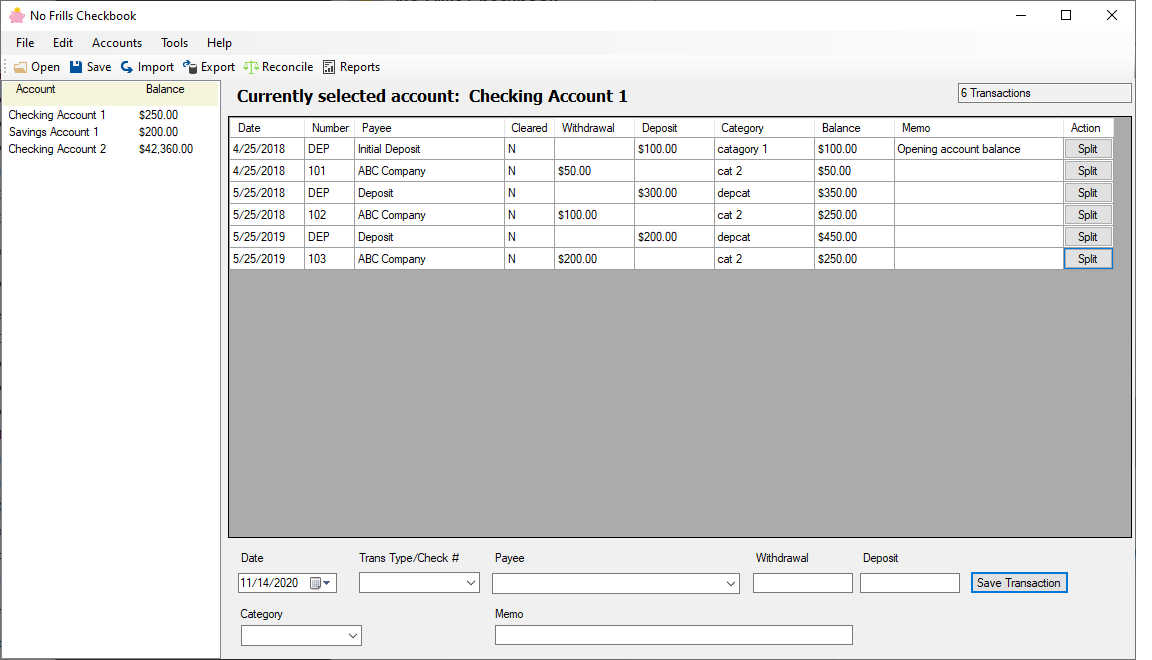Click inside the Memo input field
This screenshot has height=660, width=1152.
point(673,634)
